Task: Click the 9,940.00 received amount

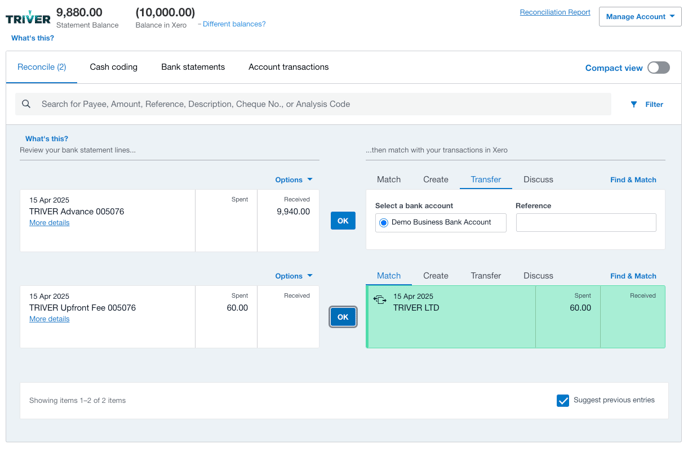Action: pos(293,212)
